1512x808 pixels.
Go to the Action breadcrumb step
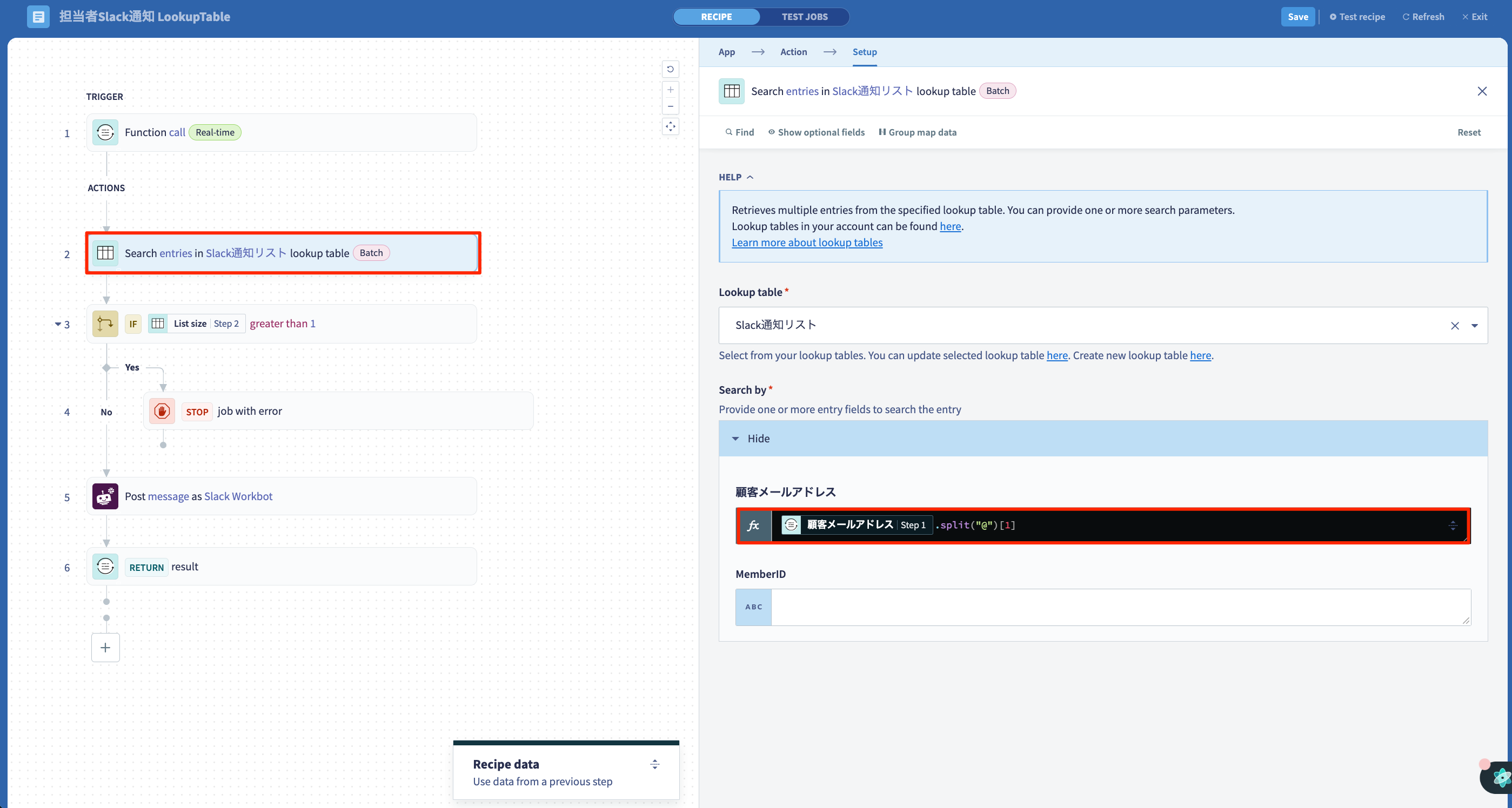(794, 52)
